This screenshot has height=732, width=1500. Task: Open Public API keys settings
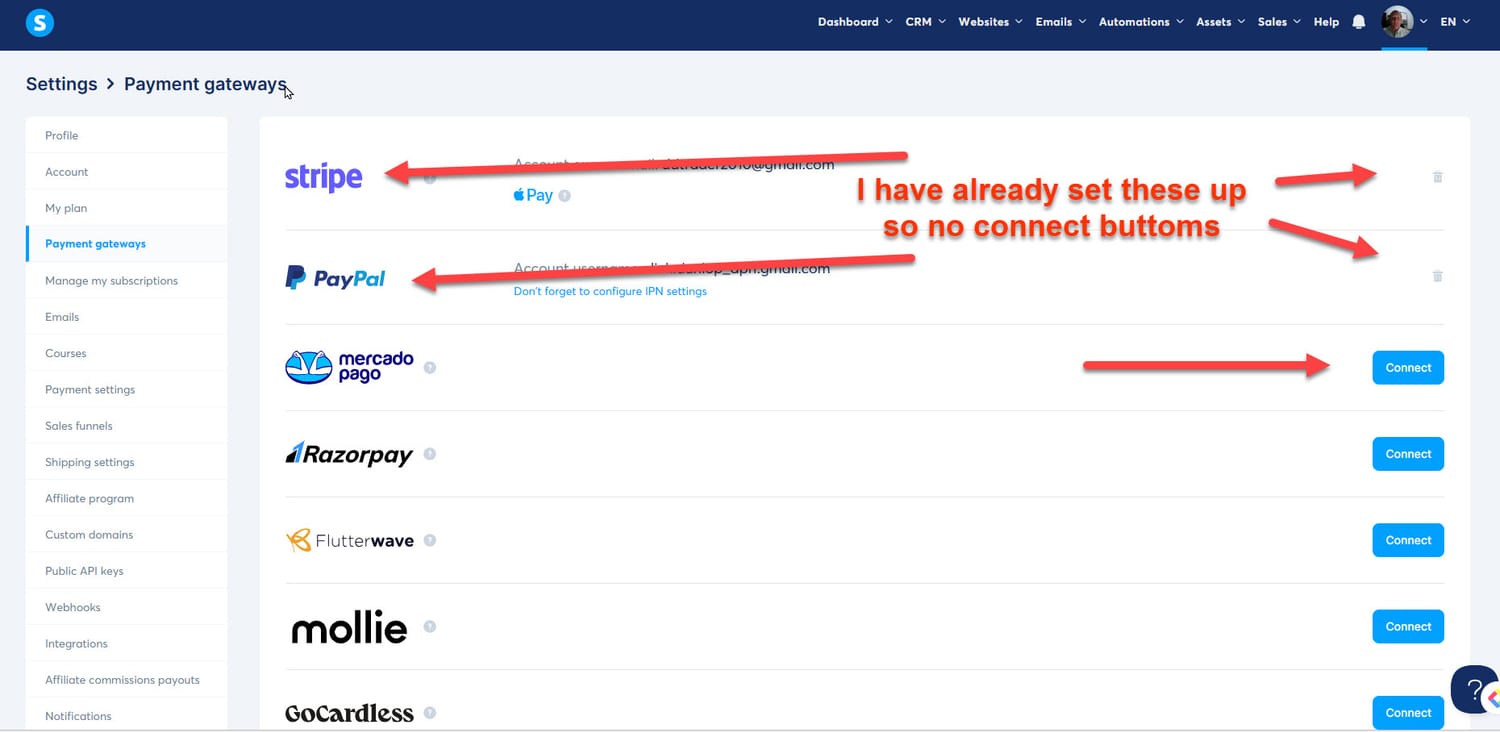click(x=127, y=571)
